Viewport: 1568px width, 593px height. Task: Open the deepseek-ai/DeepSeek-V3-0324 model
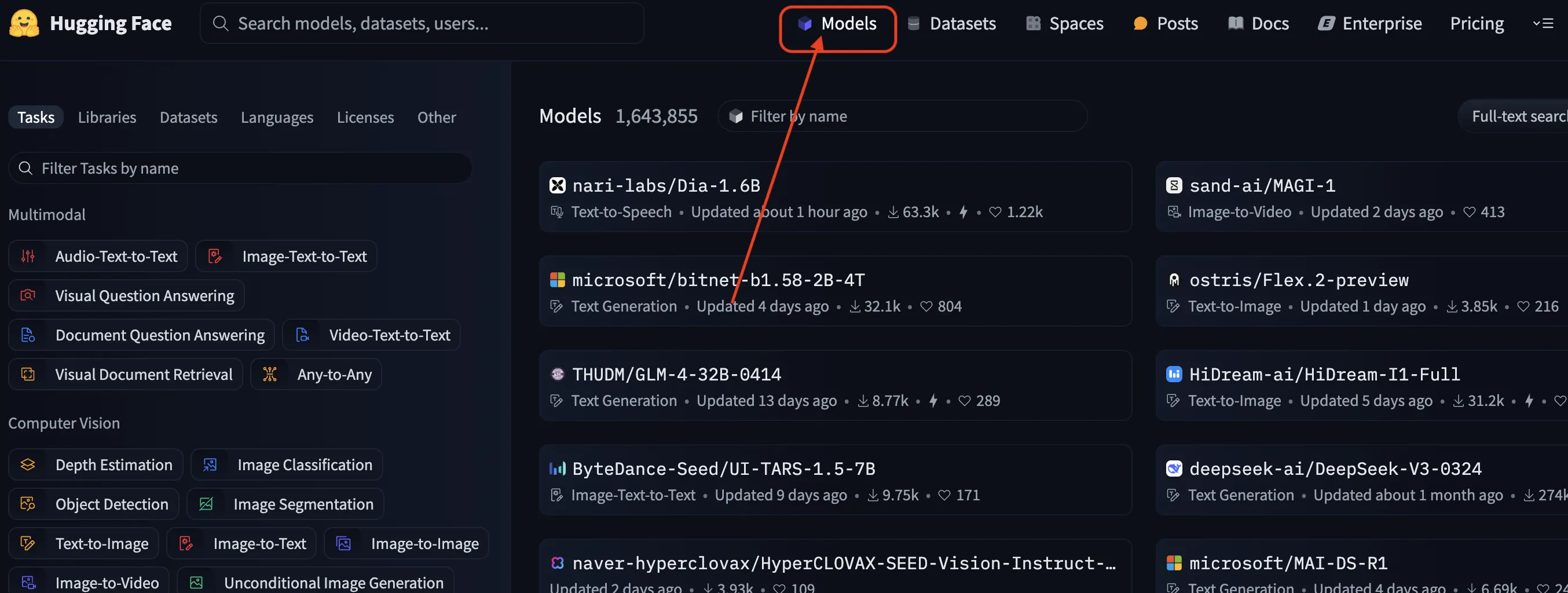point(1362,479)
